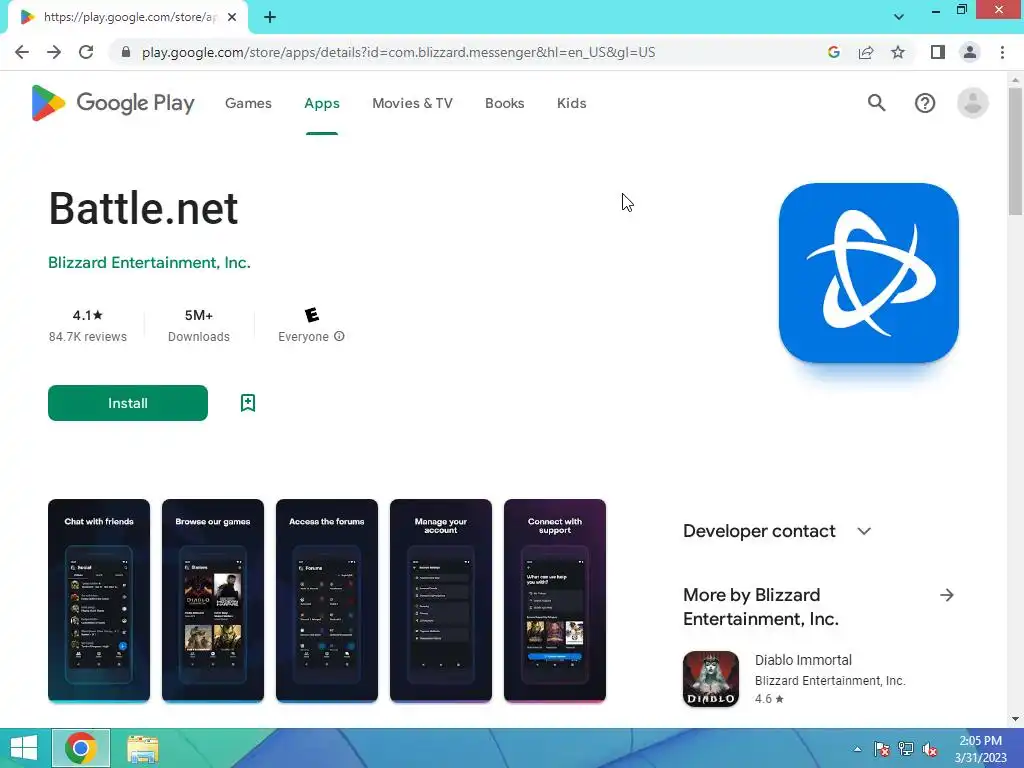Image resolution: width=1024 pixels, height=768 pixels.
Task: Click the page vertical scrollbar thumb
Action: [x=1015, y=152]
